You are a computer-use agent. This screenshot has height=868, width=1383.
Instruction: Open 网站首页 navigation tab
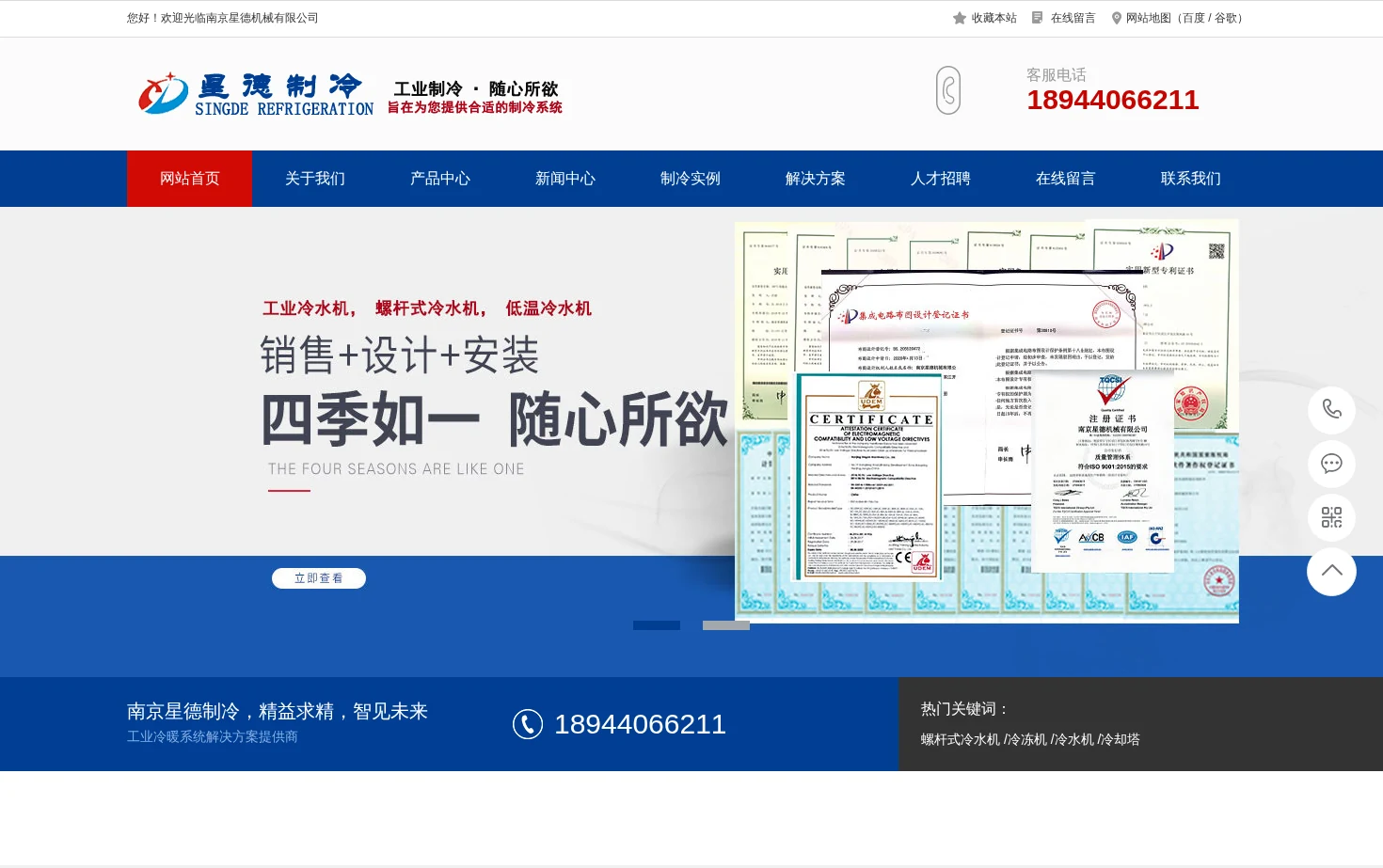(189, 179)
